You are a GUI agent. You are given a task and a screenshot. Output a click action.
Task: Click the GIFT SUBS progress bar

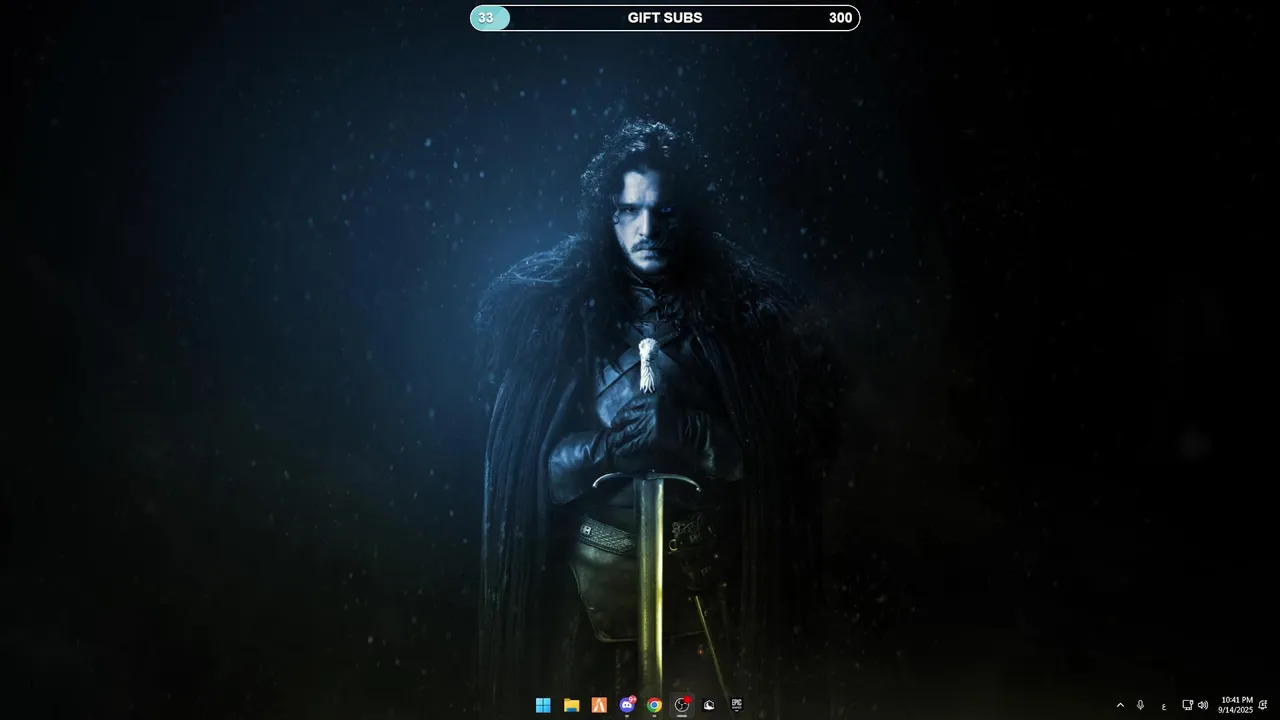[x=665, y=18]
